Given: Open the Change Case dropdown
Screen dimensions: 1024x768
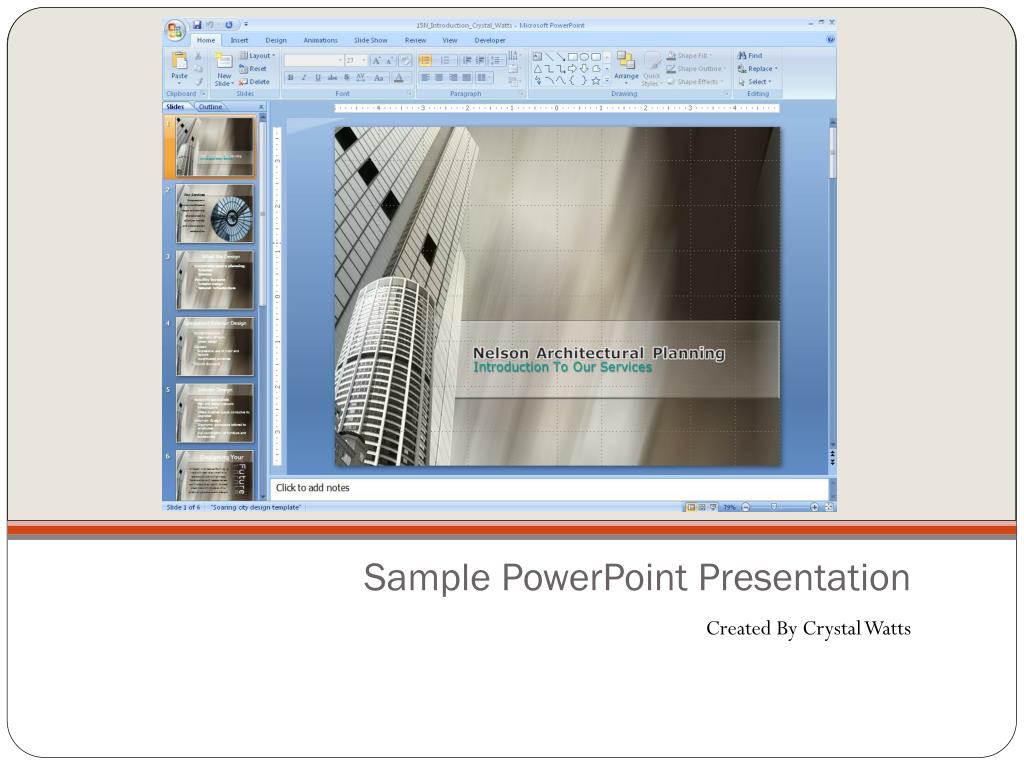Looking at the screenshot, I should pos(379,78).
